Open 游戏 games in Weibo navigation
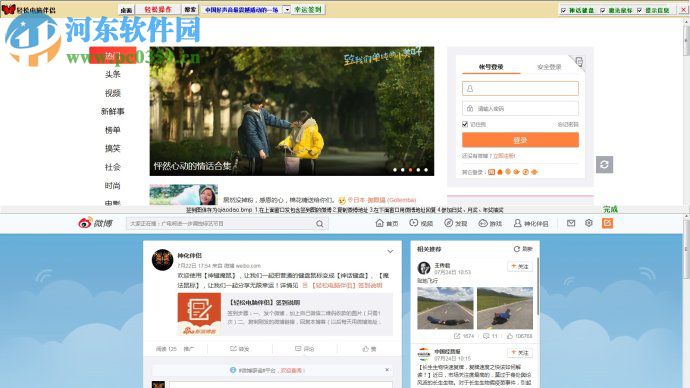690x388 pixels. (x=490, y=223)
